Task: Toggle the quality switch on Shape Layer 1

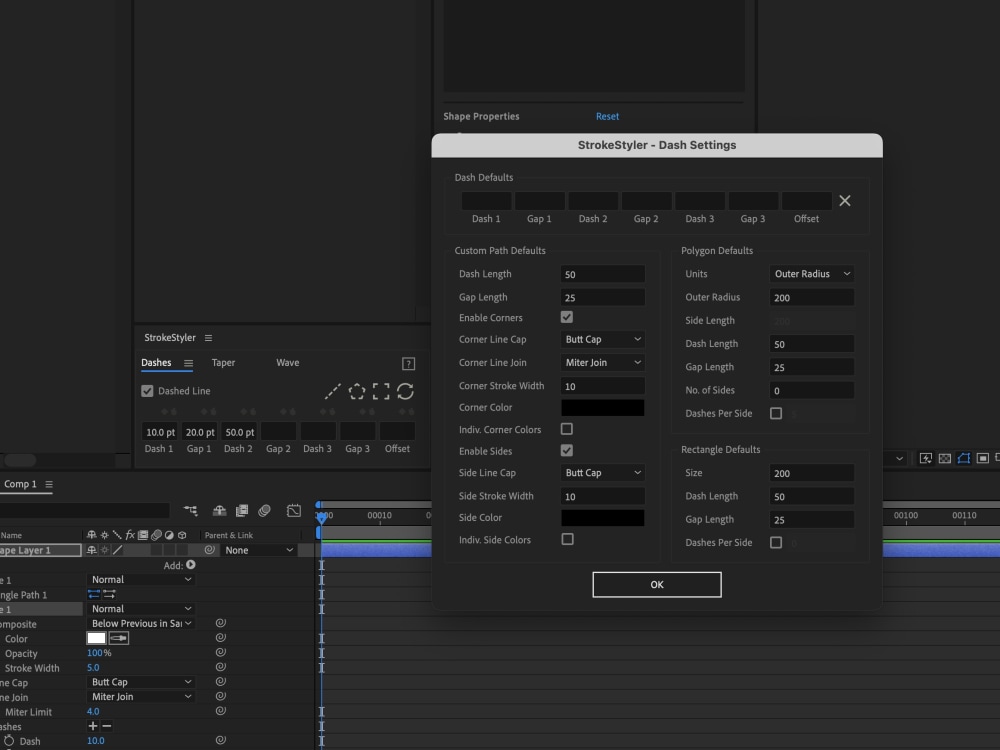Action: pos(118,550)
